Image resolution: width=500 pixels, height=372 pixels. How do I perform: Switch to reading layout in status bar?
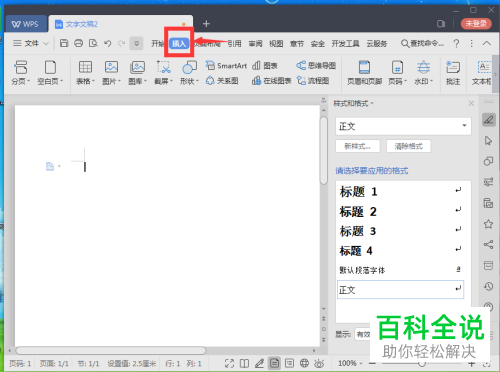coord(244,363)
